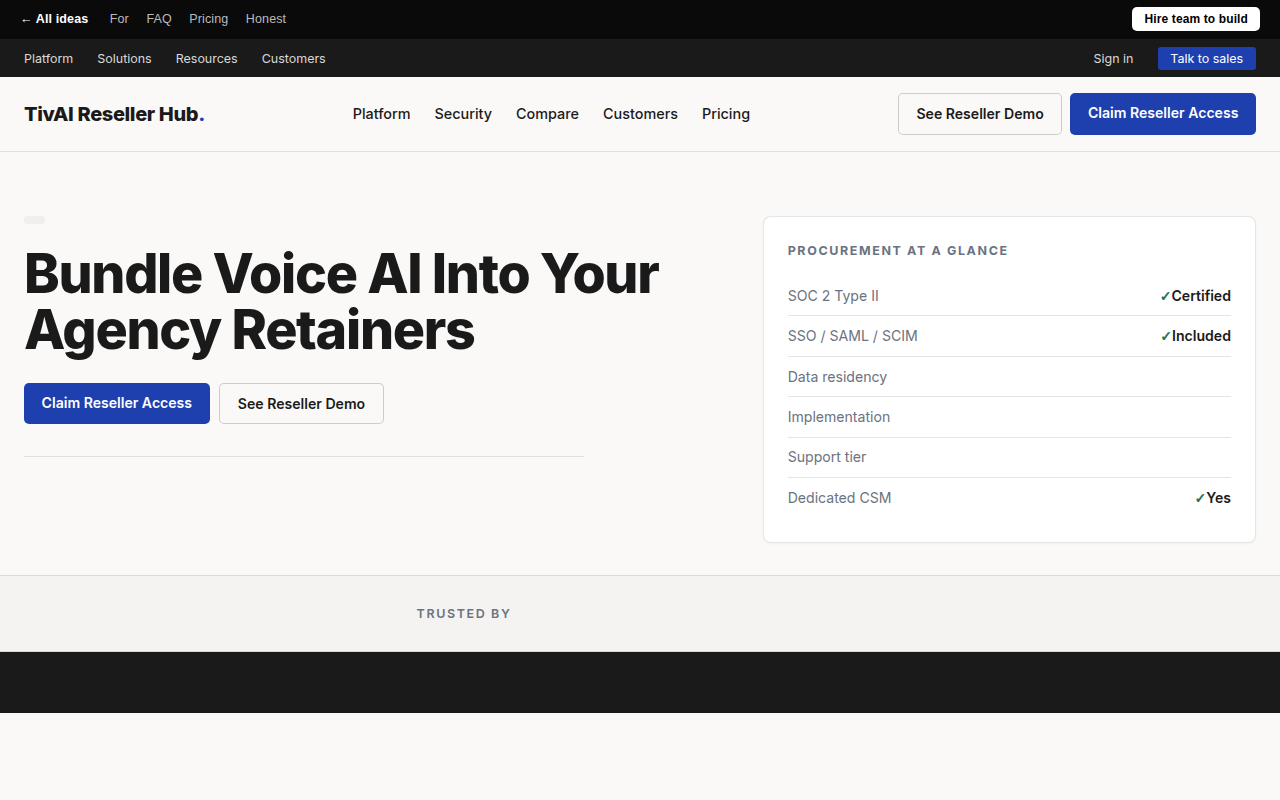Open Platform menu in dark nav bar
The width and height of the screenshot is (1280, 800).
pos(49,59)
